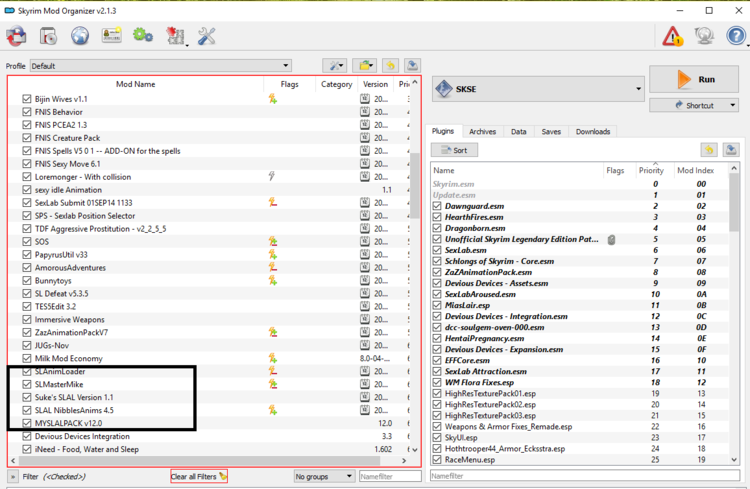Click the save plugin list backup icon
The height and width of the screenshot is (489, 750).
[x=731, y=150]
